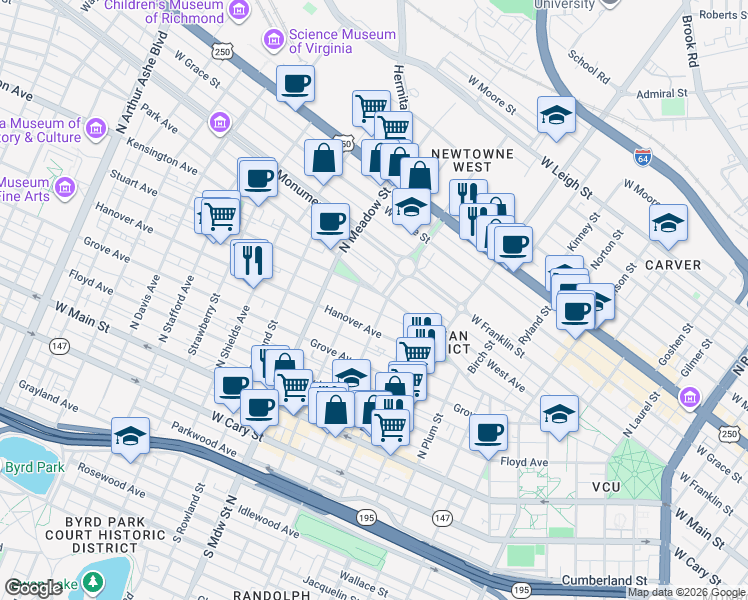Screen dimensions: 748x600
Task: Select the graduation cap marker near W Leigh St
Action: tap(556, 116)
